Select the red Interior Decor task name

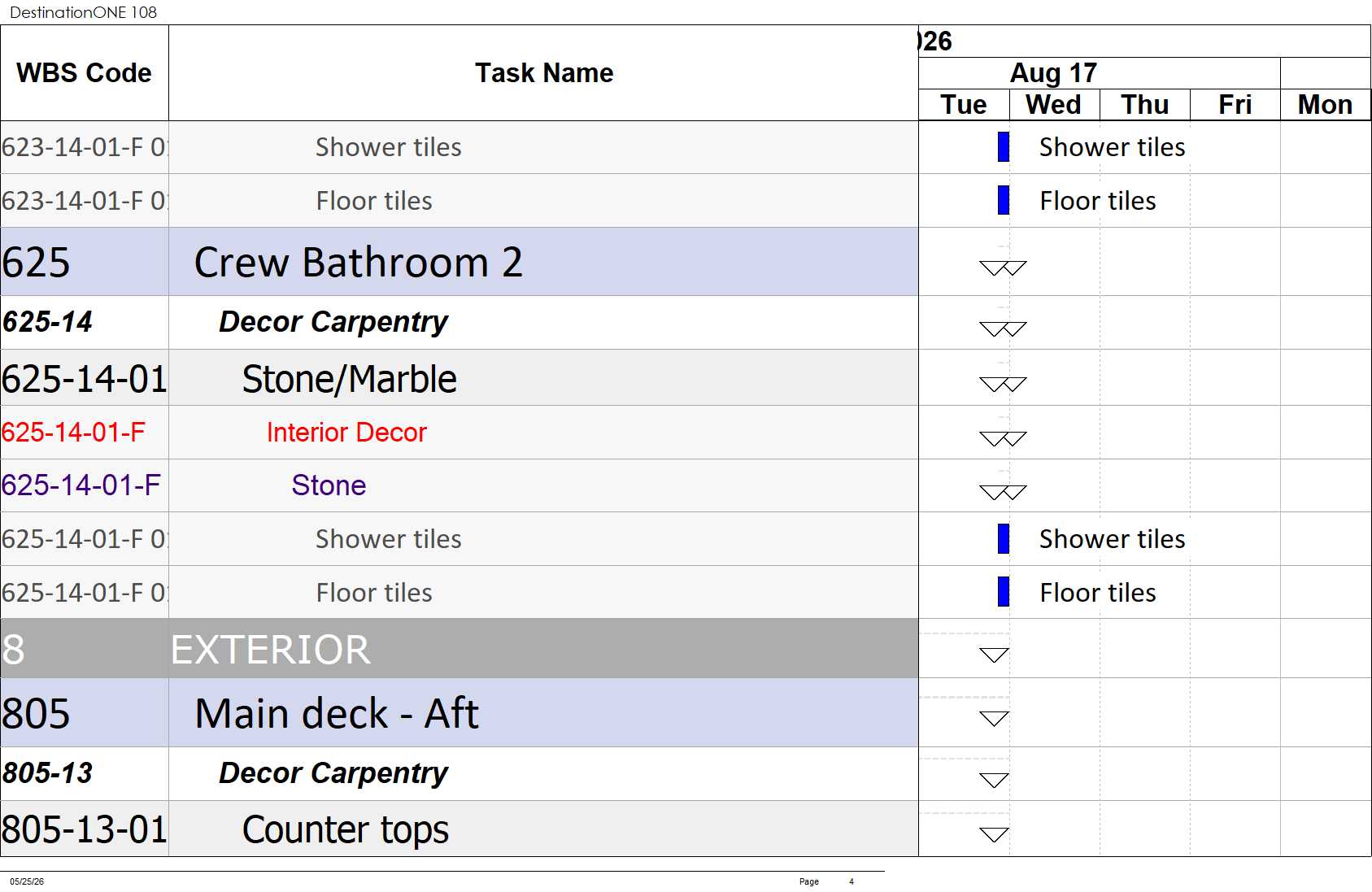pos(346,433)
